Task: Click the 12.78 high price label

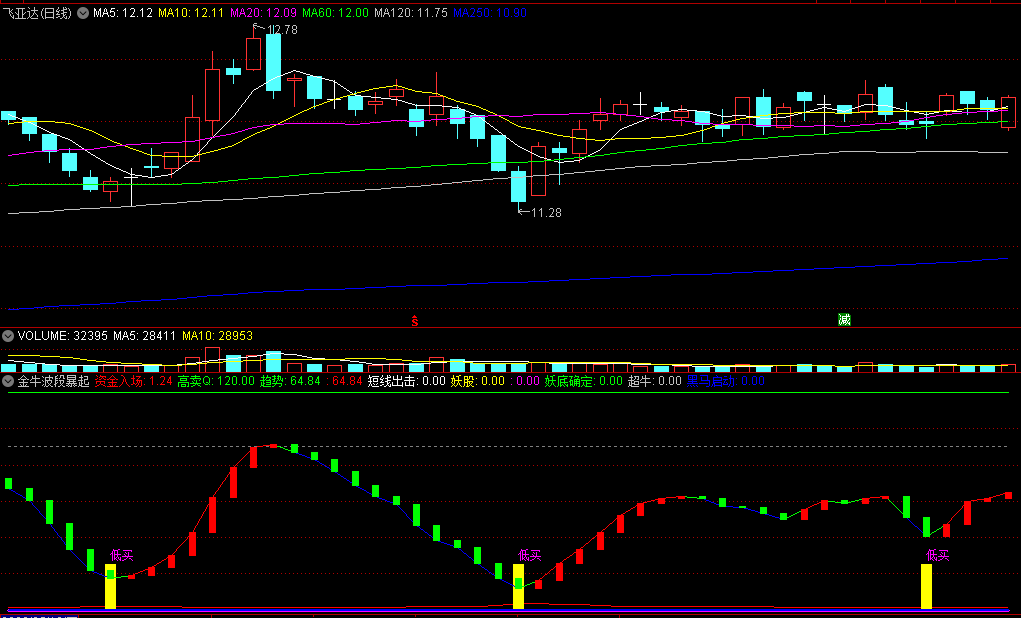Action: (x=282, y=29)
